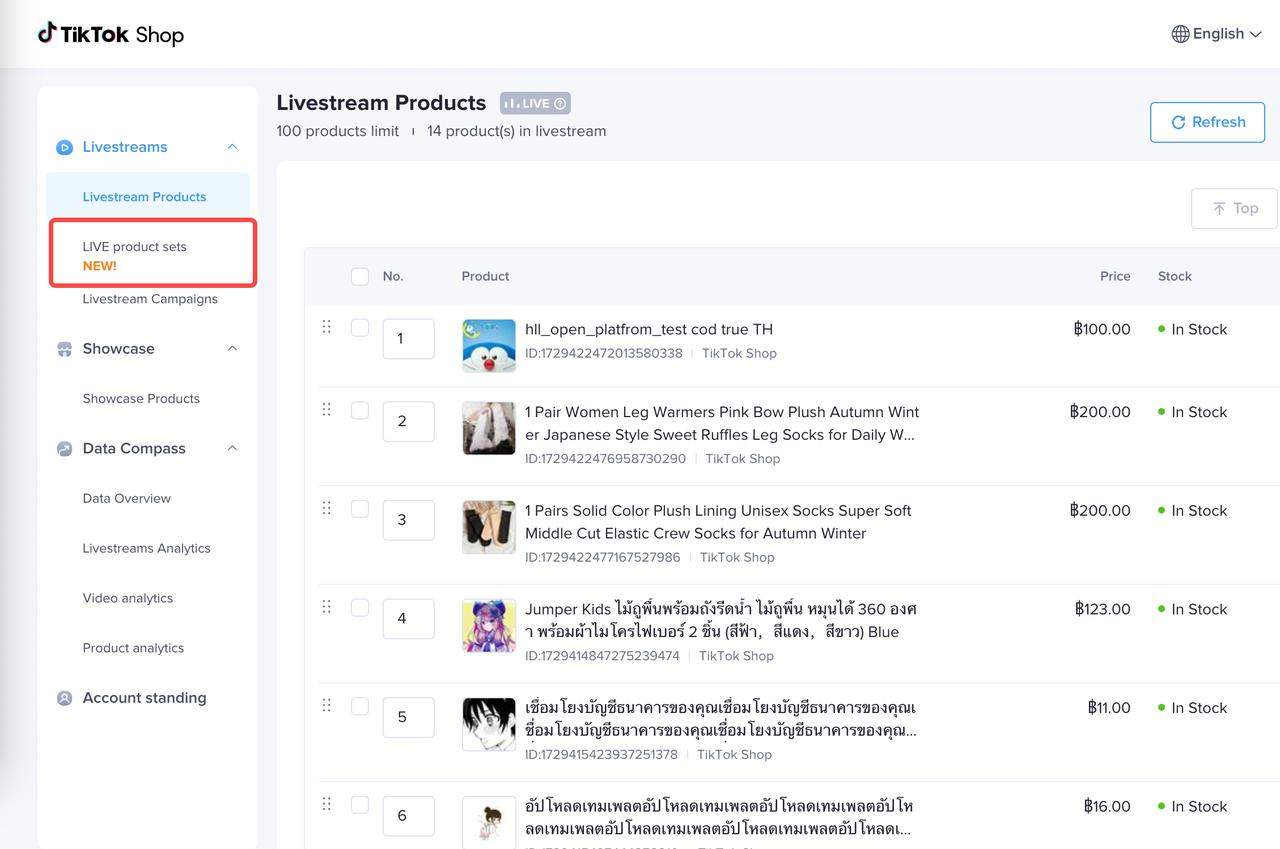Collapse the Livestreams sidebar section
Screen dimensions: 1280x849
pyautogui.click(x=232, y=147)
